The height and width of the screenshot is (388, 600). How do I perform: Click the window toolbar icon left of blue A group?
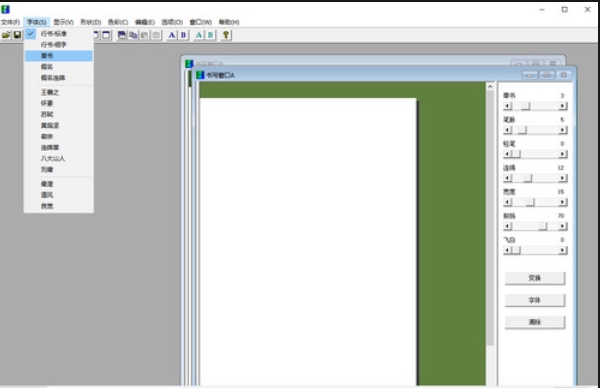point(122,35)
